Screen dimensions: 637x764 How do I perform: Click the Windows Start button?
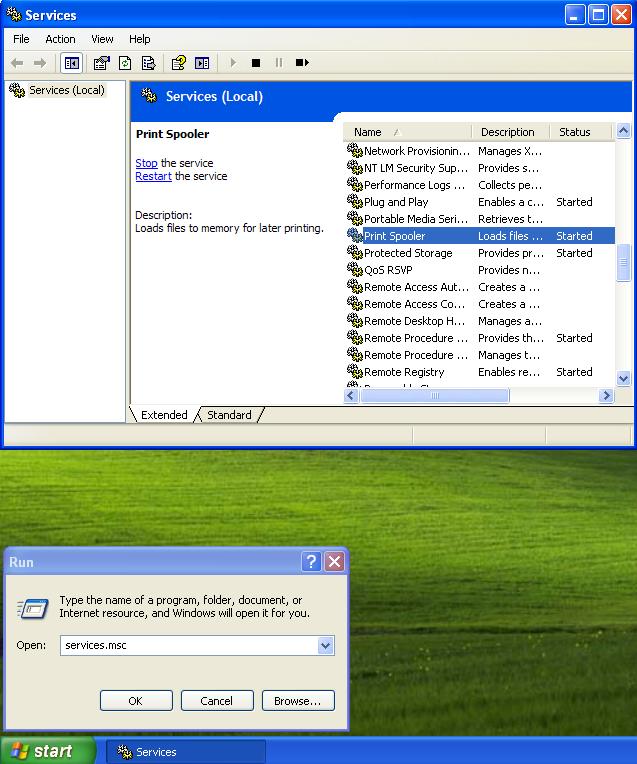pos(46,751)
